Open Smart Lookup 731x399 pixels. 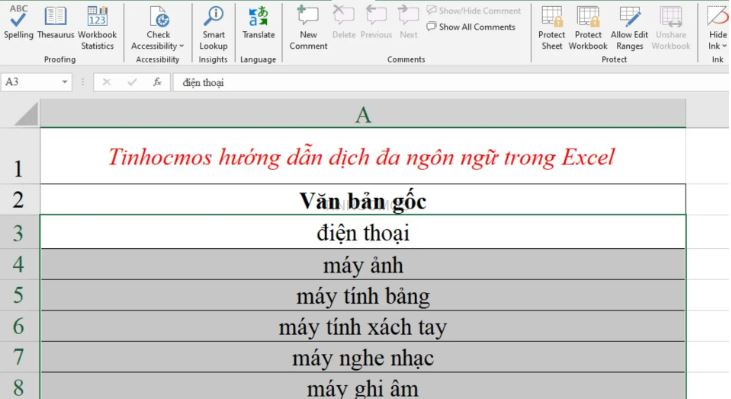(214, 28)
